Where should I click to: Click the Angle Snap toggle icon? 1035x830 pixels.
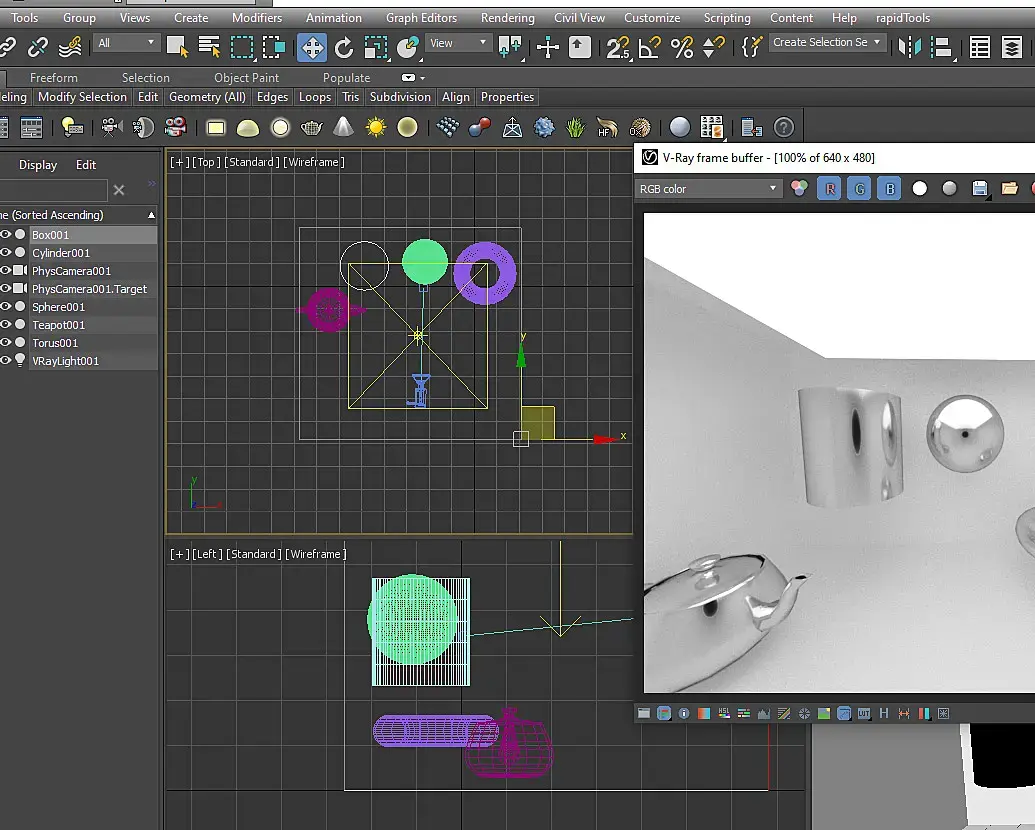pos(650,47)
